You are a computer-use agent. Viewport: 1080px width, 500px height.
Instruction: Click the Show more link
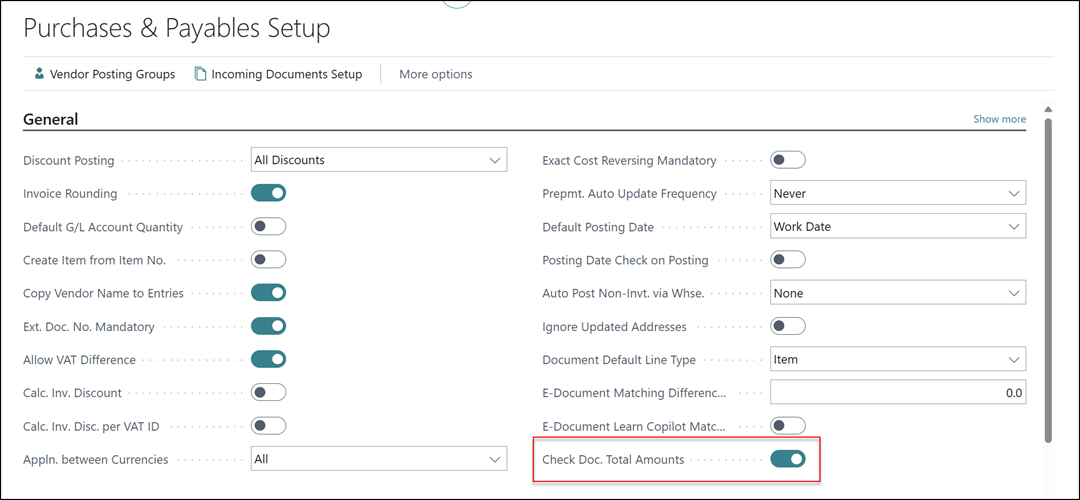[999, 119]
